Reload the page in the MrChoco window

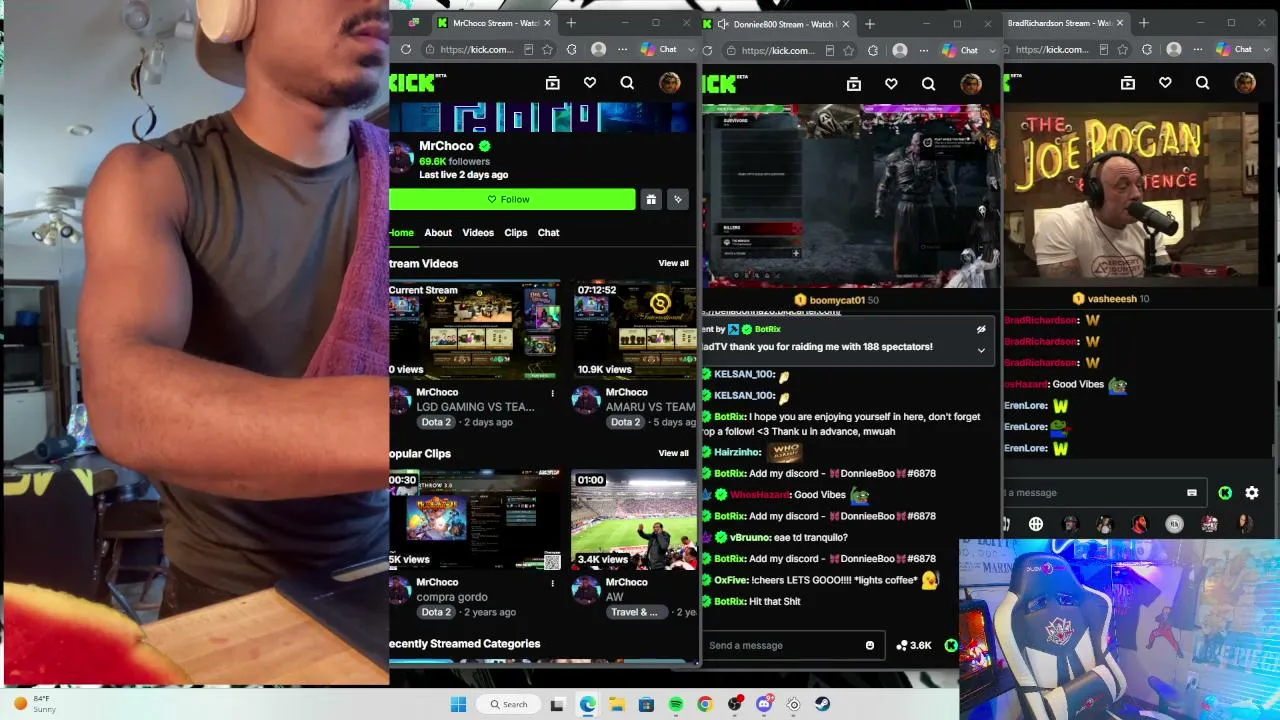[406, 49]
